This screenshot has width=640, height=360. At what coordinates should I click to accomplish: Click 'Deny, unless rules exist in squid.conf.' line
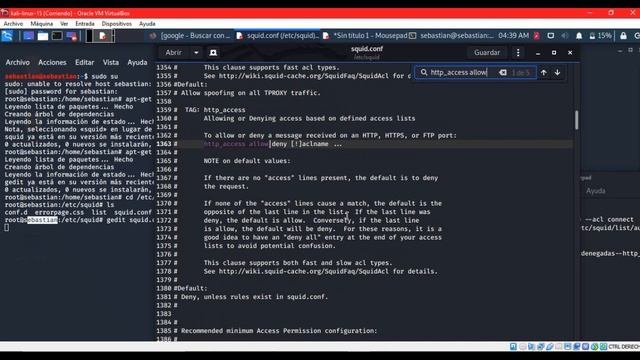pyautogui.click(x=255, y=297)
